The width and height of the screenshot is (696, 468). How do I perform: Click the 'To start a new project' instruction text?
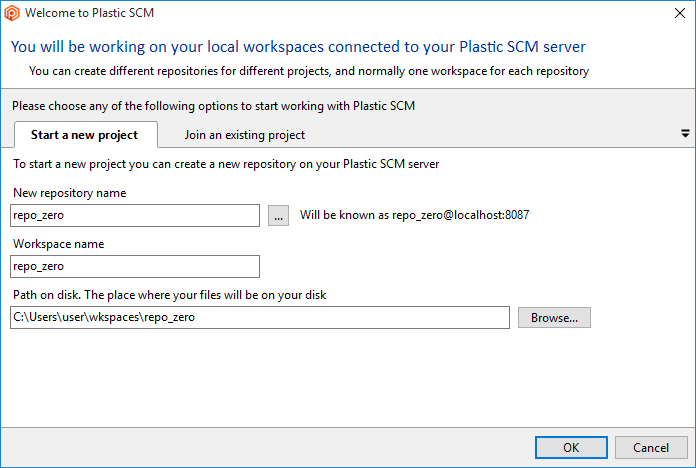pos(226,164)
